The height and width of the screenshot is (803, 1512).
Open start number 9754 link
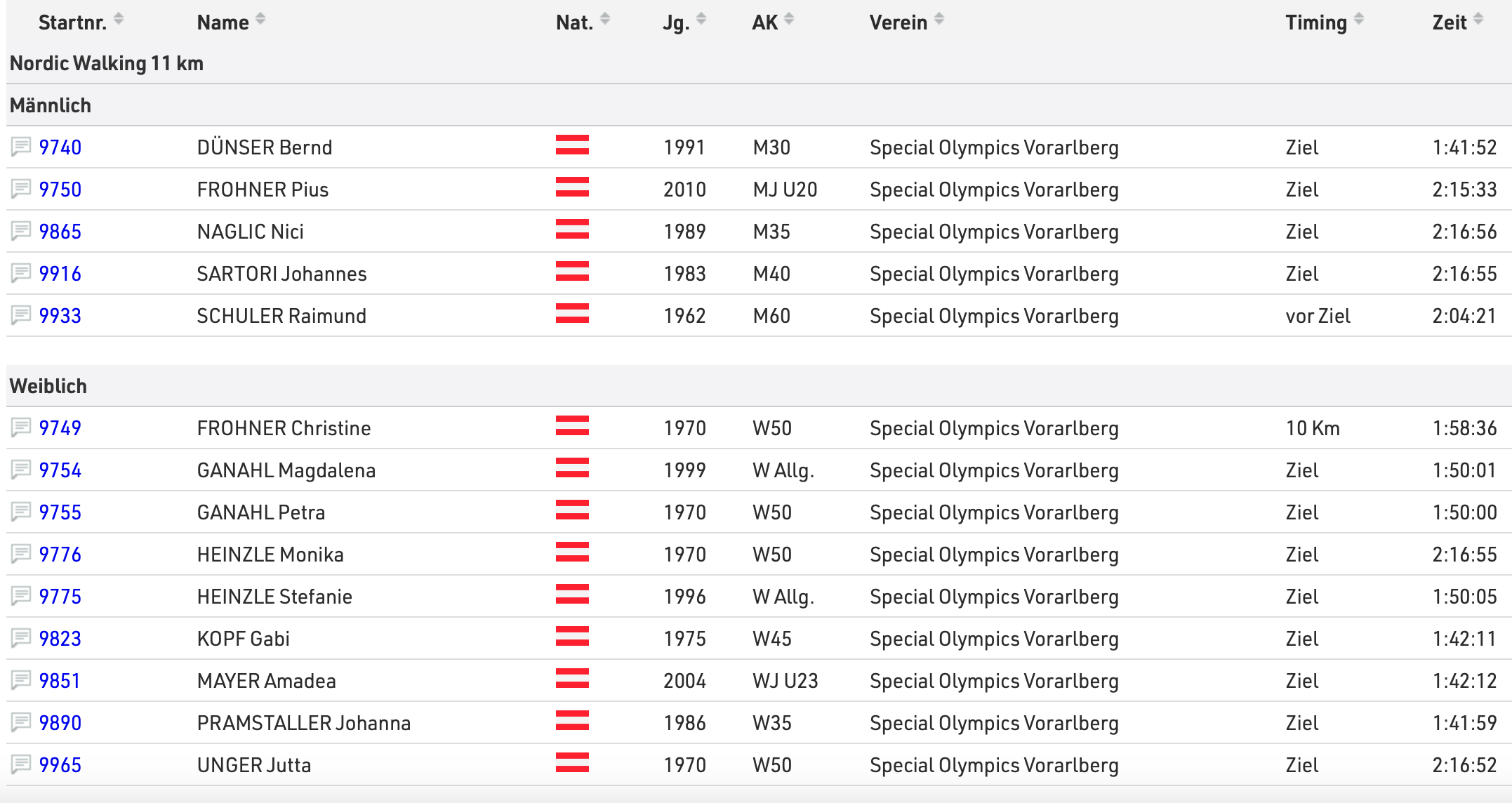60,470
